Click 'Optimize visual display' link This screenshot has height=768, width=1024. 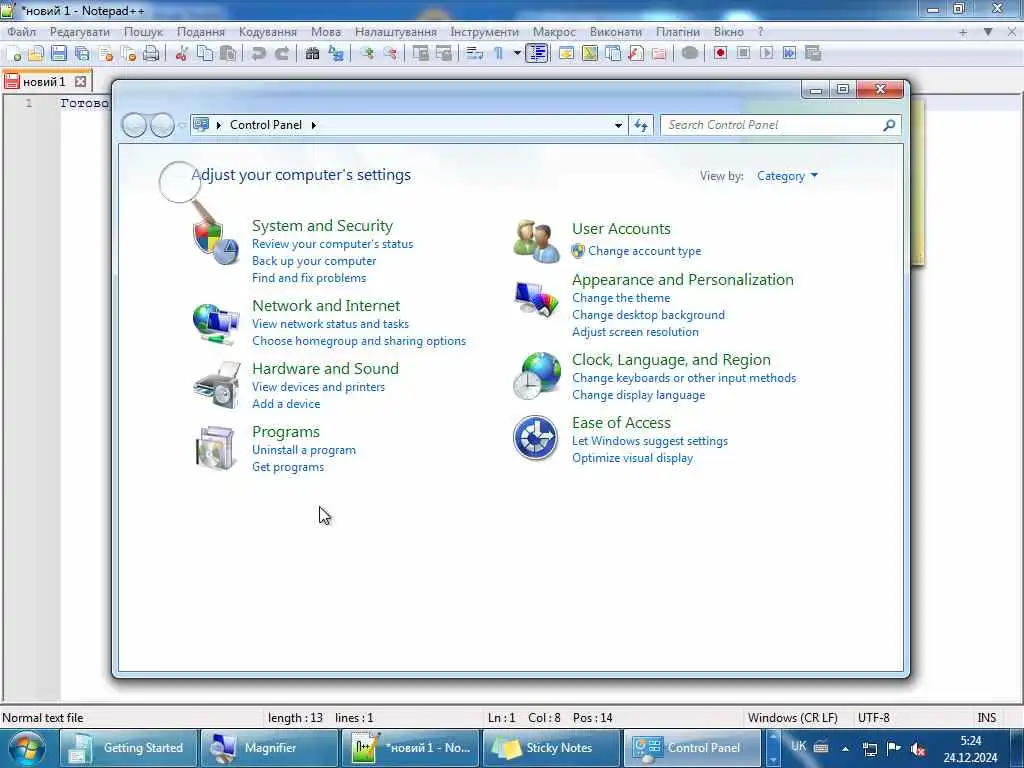[633, 458]
